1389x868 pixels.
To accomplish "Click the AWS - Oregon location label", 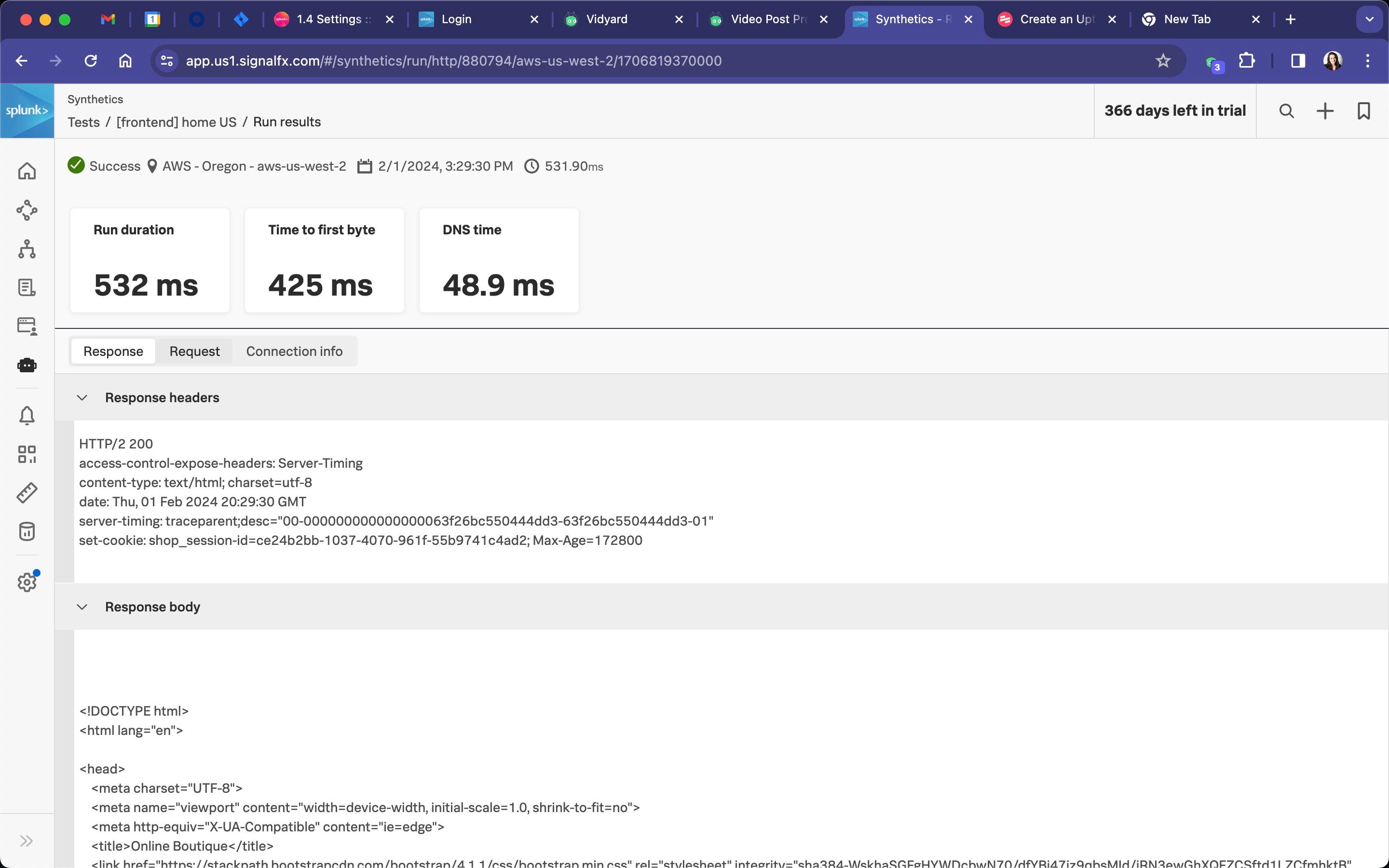I will pyautogui.click(x=247, y=166).
